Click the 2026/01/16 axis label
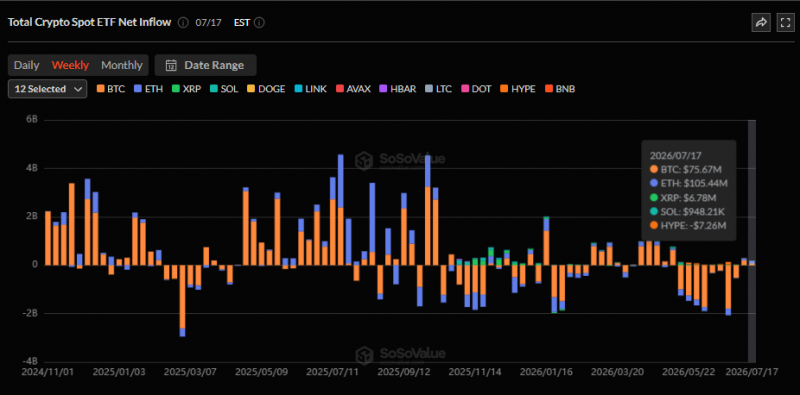The height and width of the screenshot is (395, 800). (x=547, y=372)
